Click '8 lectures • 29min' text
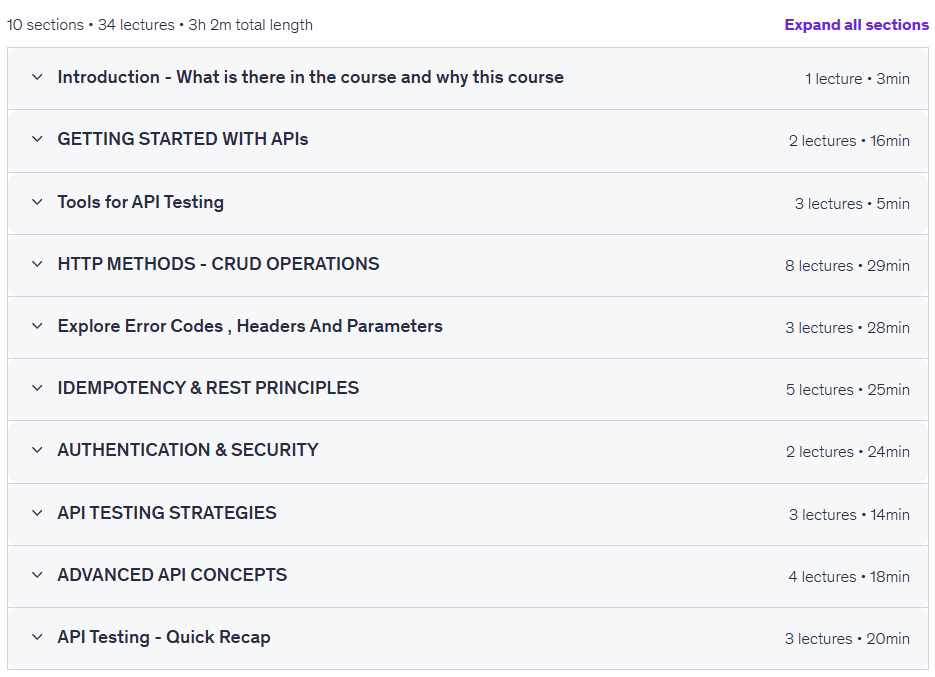This screenshot has width=935, height=677. tap(847, 266)
